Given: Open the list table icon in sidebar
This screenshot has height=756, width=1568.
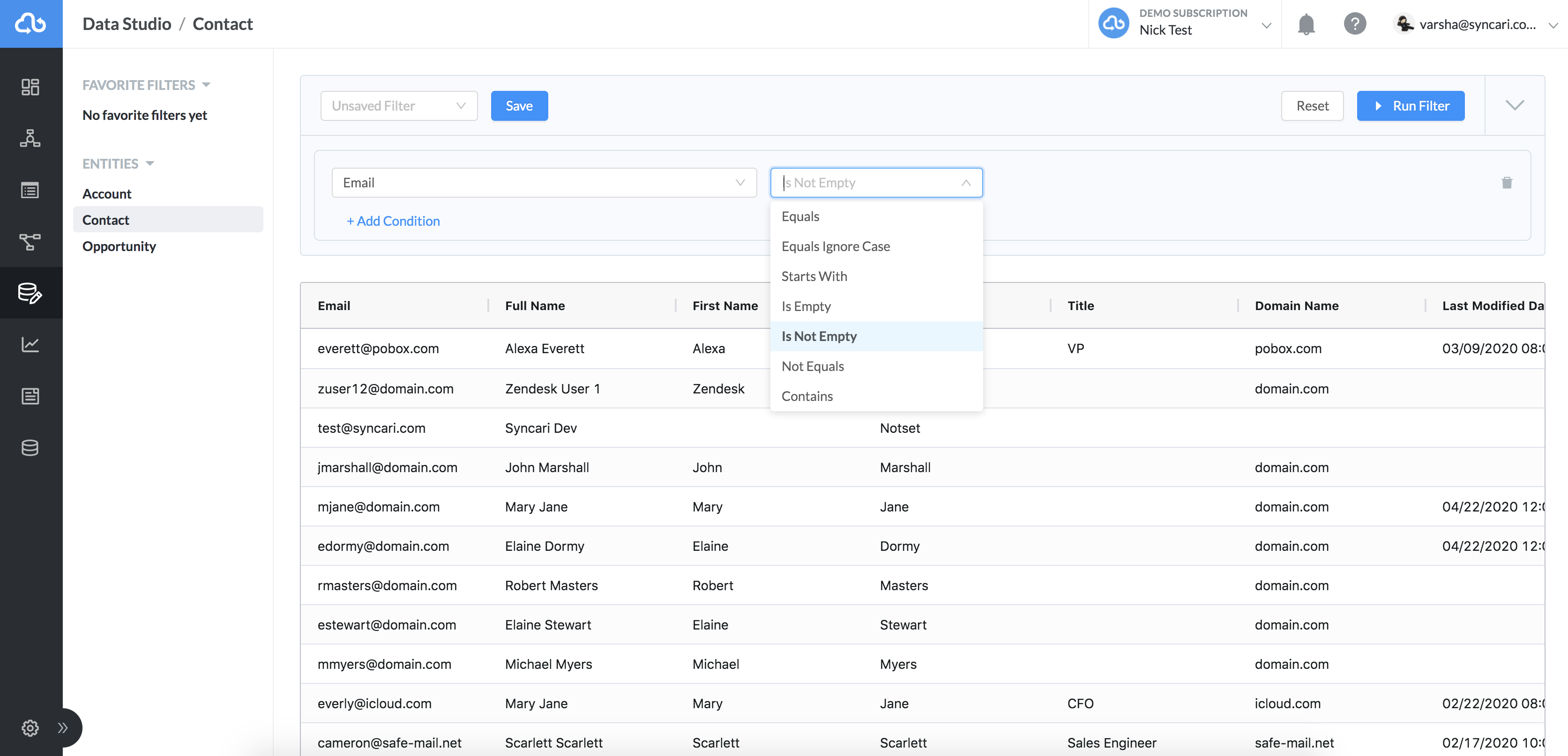Looking at the screenshot, I should click(x=30, y=190).
